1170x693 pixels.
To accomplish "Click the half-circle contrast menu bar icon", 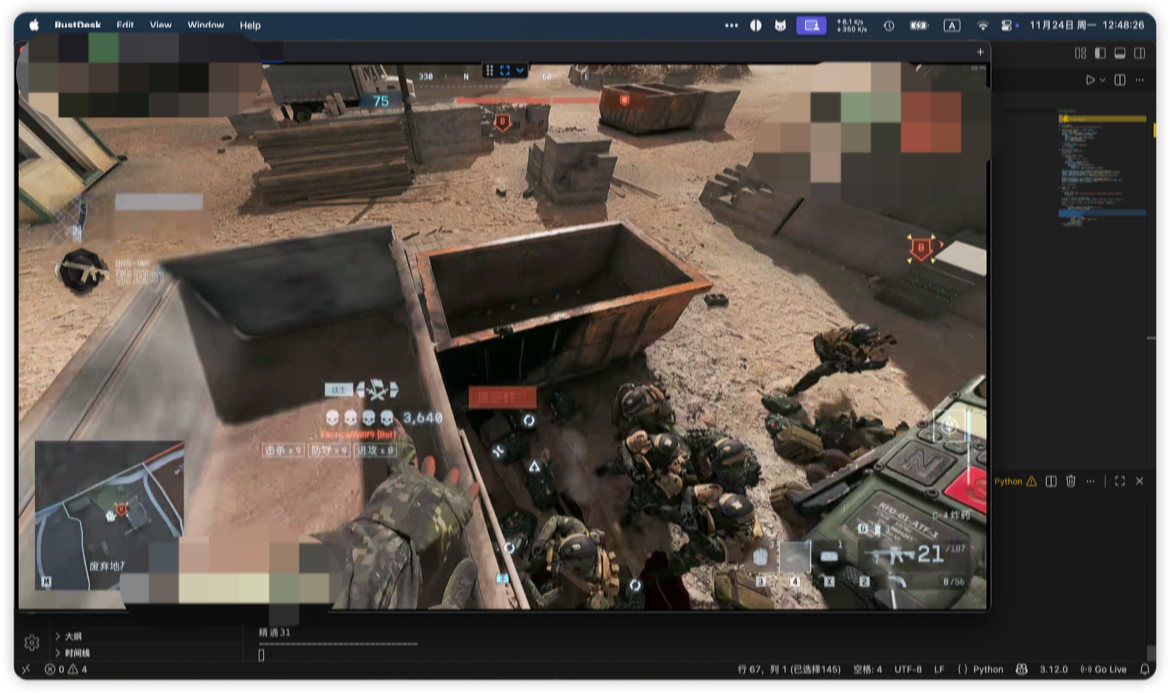I will [x=756, y=25].
